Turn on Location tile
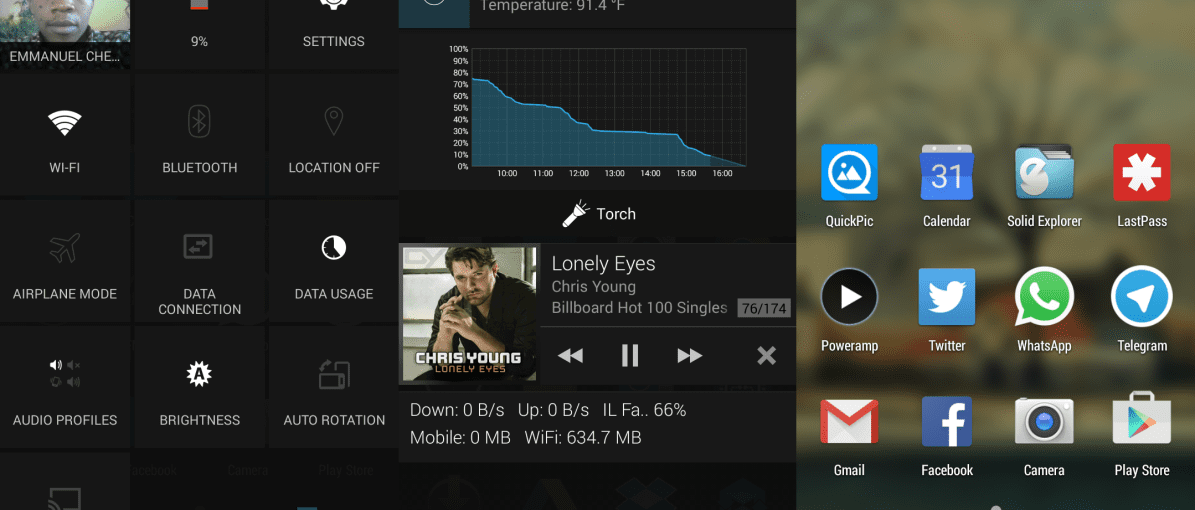1195x510 pixels. [x=334, y=135]
